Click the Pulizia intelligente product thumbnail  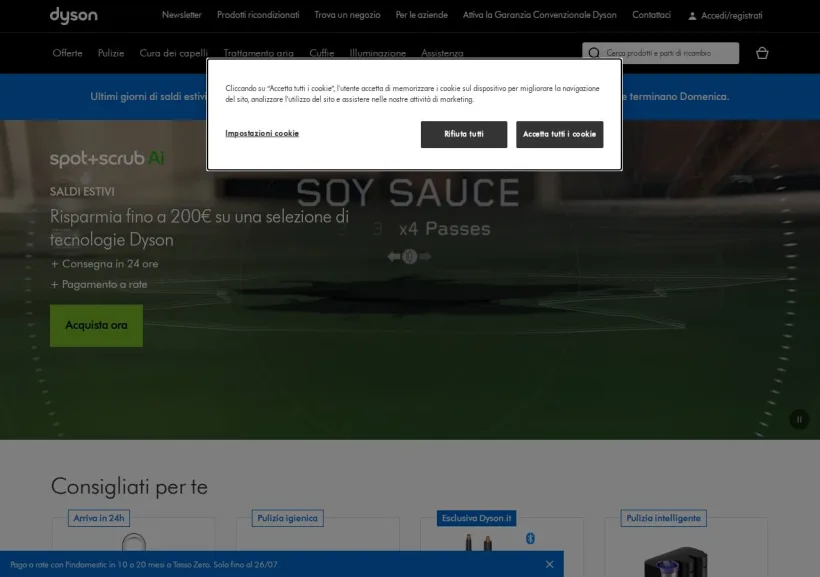(676, 561)
